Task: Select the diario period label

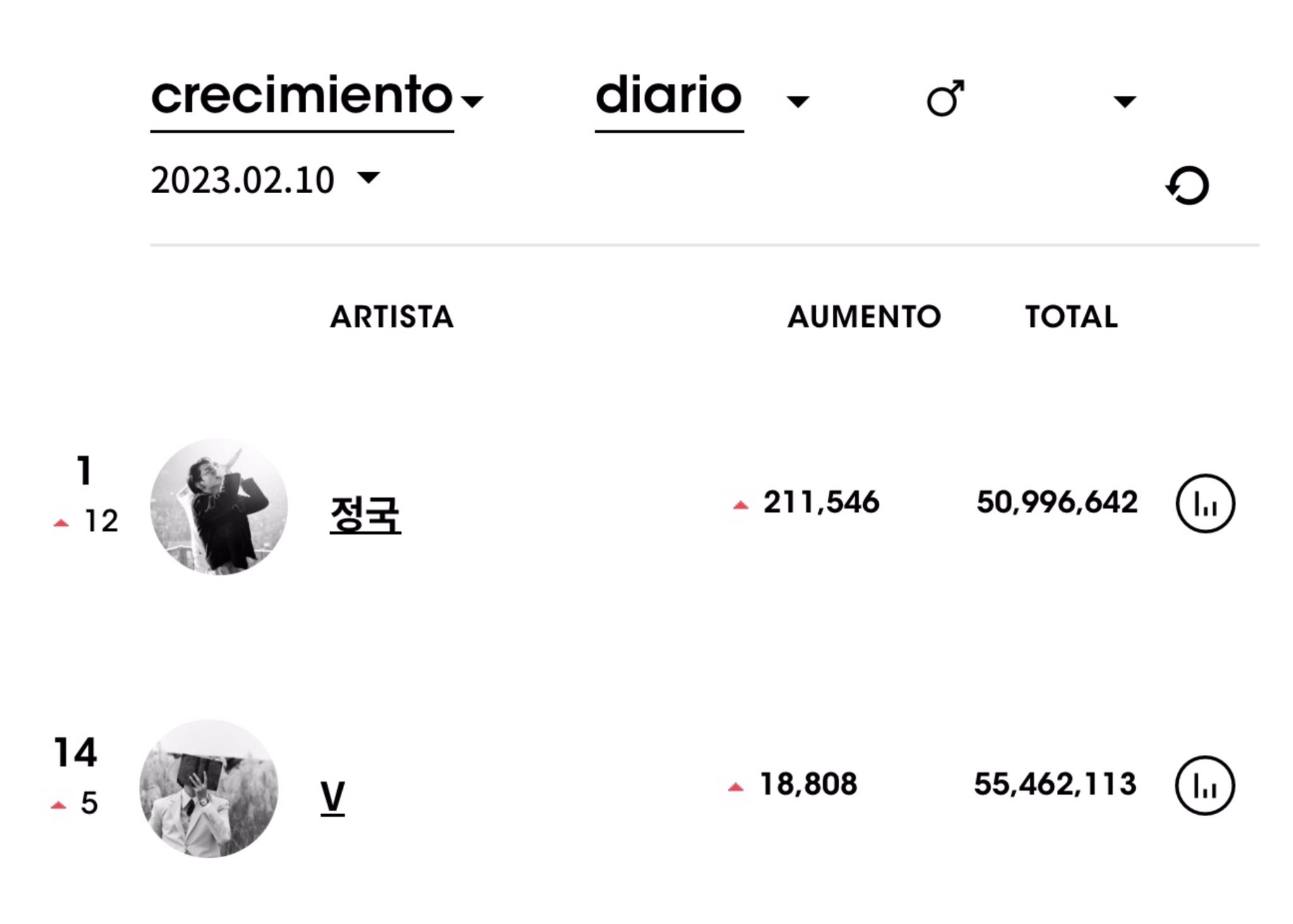Action: point(669,97)
